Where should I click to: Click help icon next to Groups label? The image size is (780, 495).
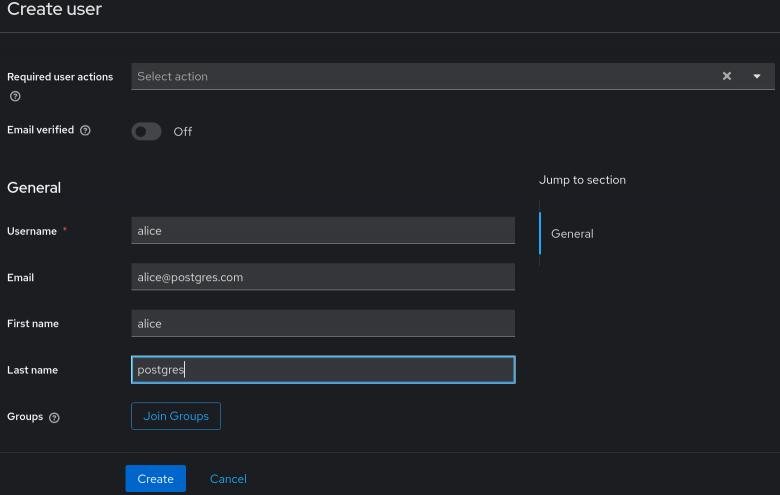pyautogui.click(x=54, y=417)
